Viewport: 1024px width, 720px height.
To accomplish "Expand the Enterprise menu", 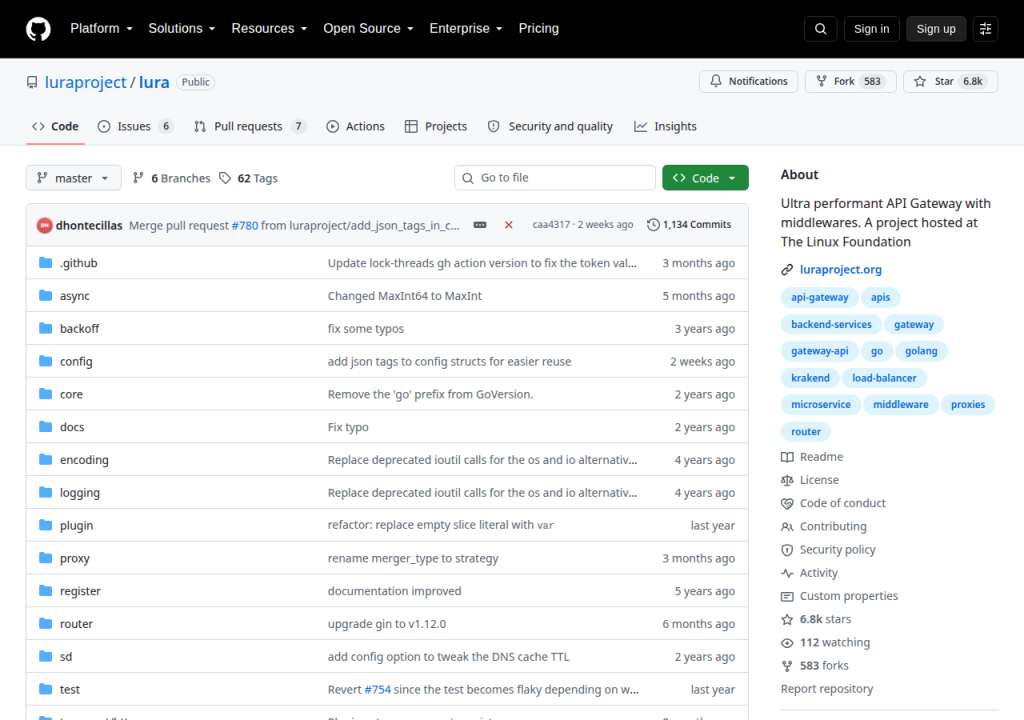I will 466,29.
